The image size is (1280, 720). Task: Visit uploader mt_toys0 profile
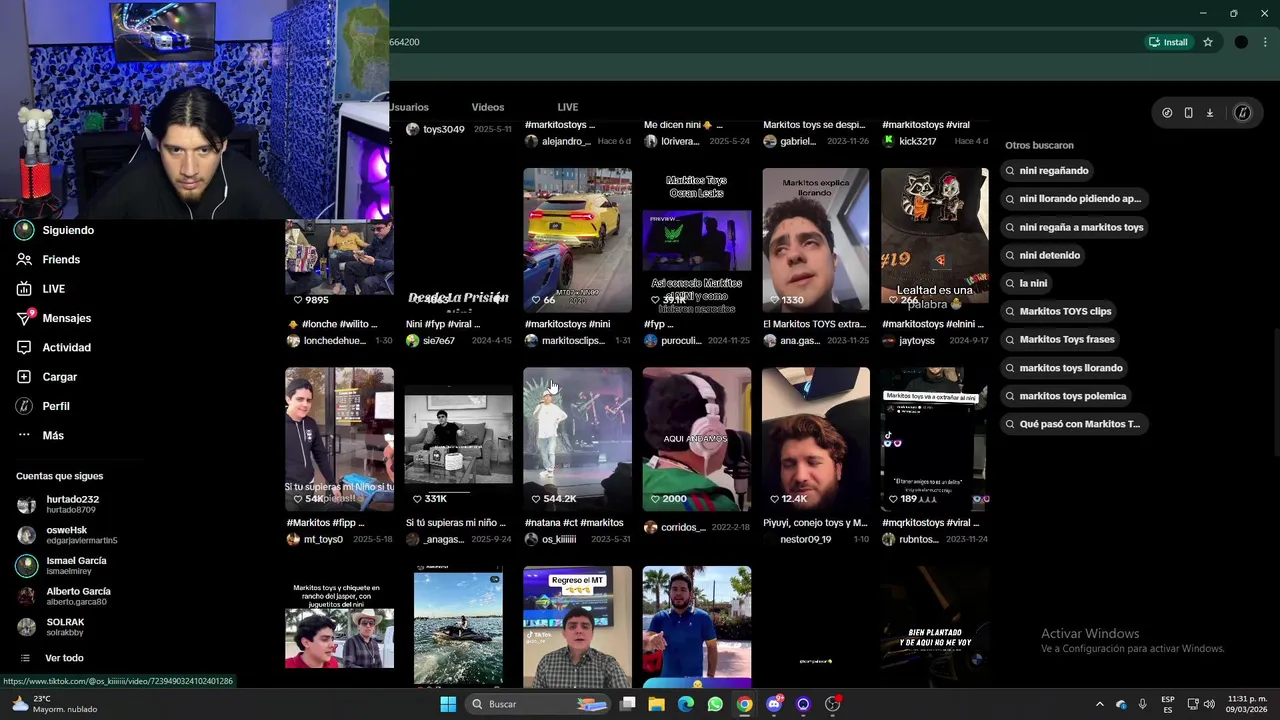coord(323,539)
